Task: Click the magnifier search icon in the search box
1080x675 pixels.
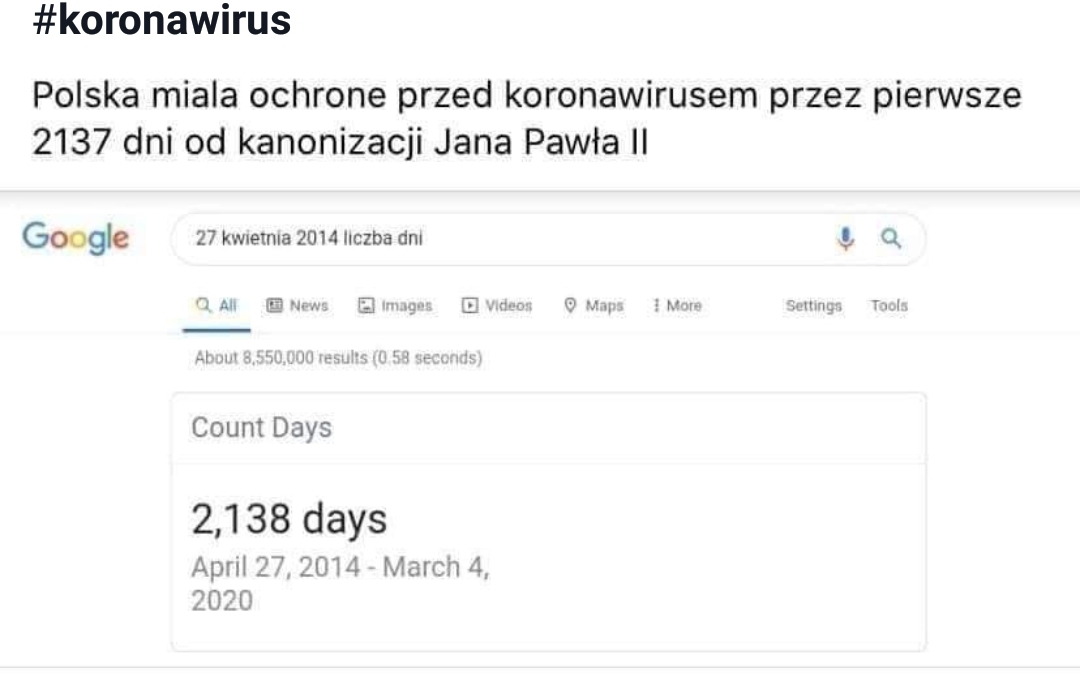Action: pyautogui.click(x=889, y=239)
